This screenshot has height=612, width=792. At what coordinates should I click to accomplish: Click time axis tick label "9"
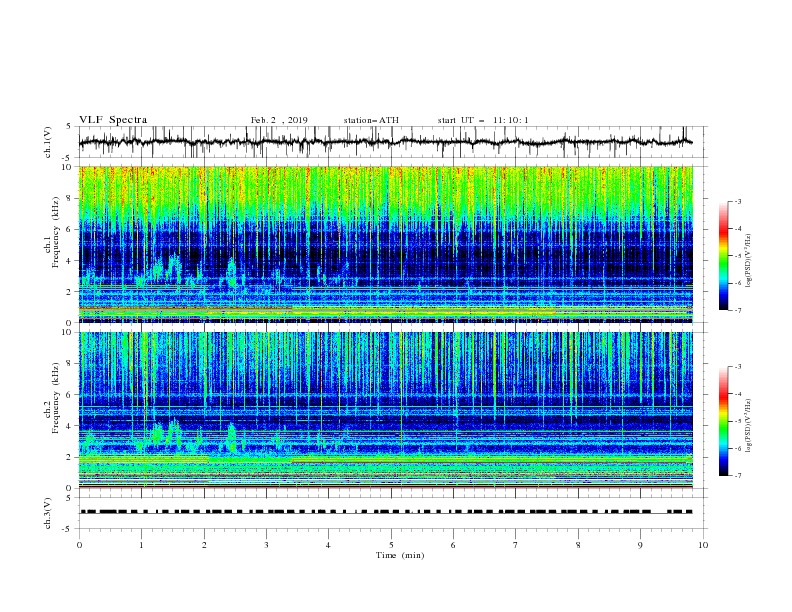coord(640,545)
